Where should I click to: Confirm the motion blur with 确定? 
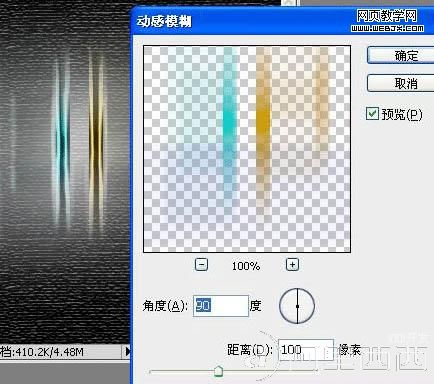coord(400,55)
